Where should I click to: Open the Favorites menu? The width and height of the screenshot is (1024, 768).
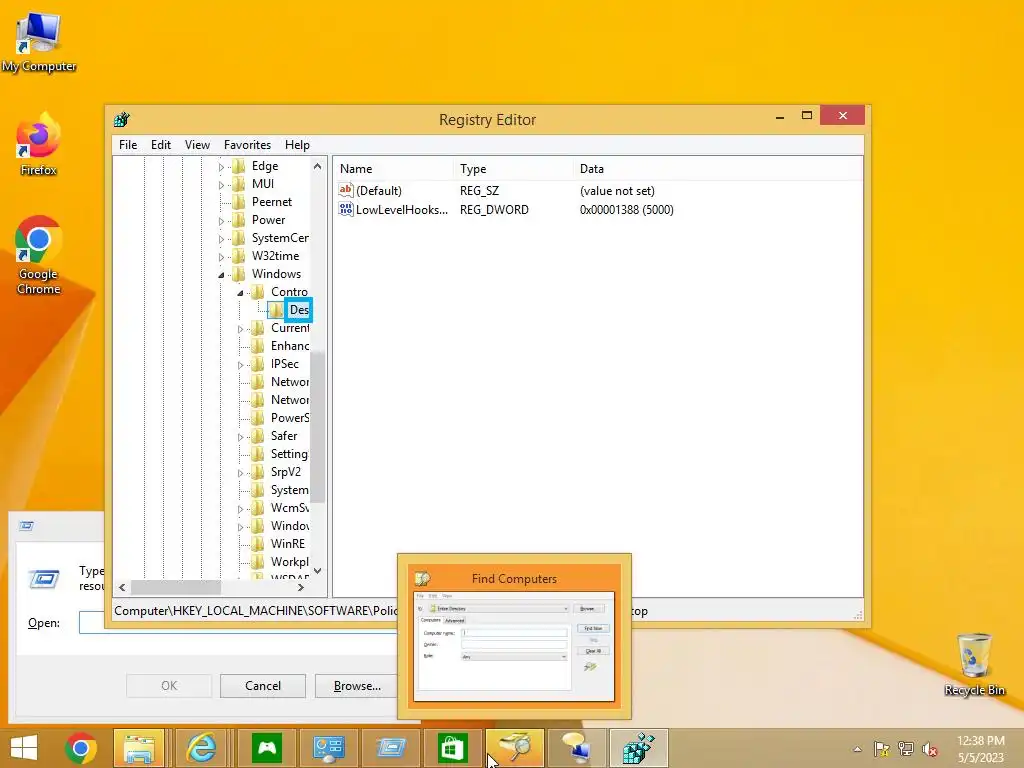pos(247,145)
